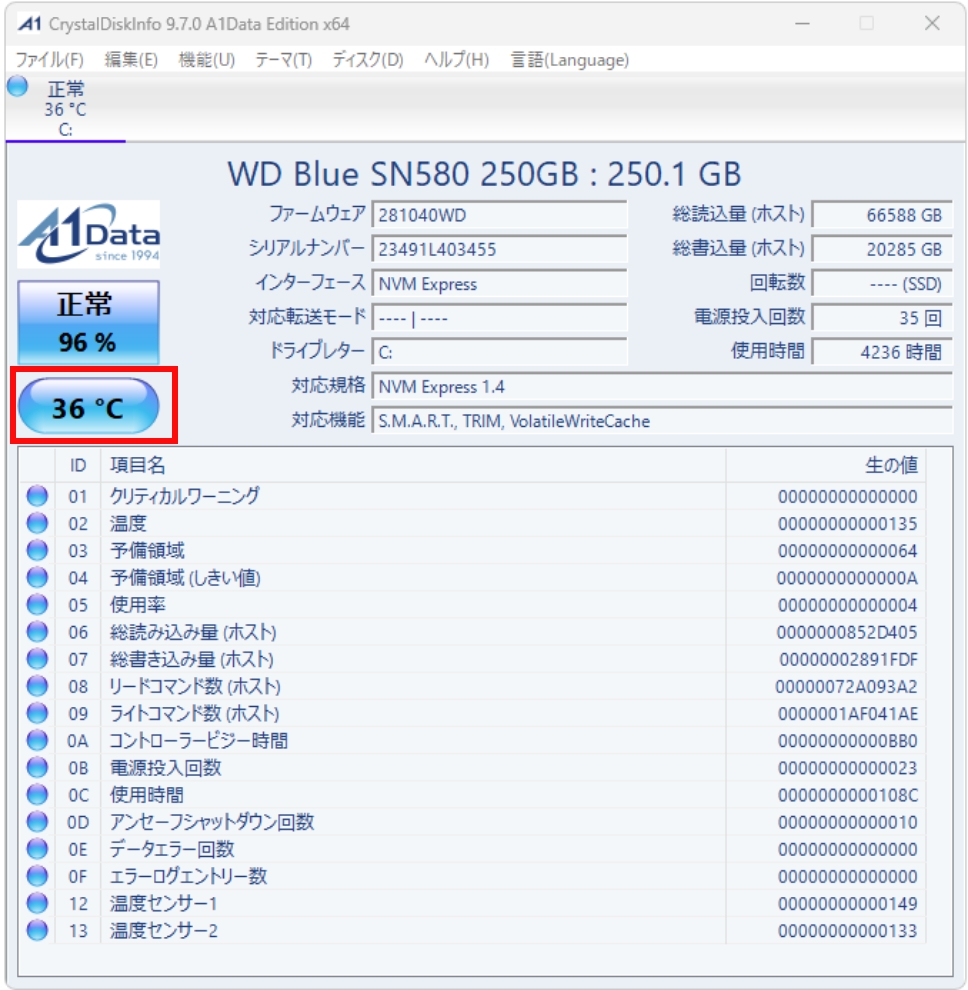The image size is (968, 990).
Task: Click the blue health orb in drive tab
Action: (x=18, y=86)
